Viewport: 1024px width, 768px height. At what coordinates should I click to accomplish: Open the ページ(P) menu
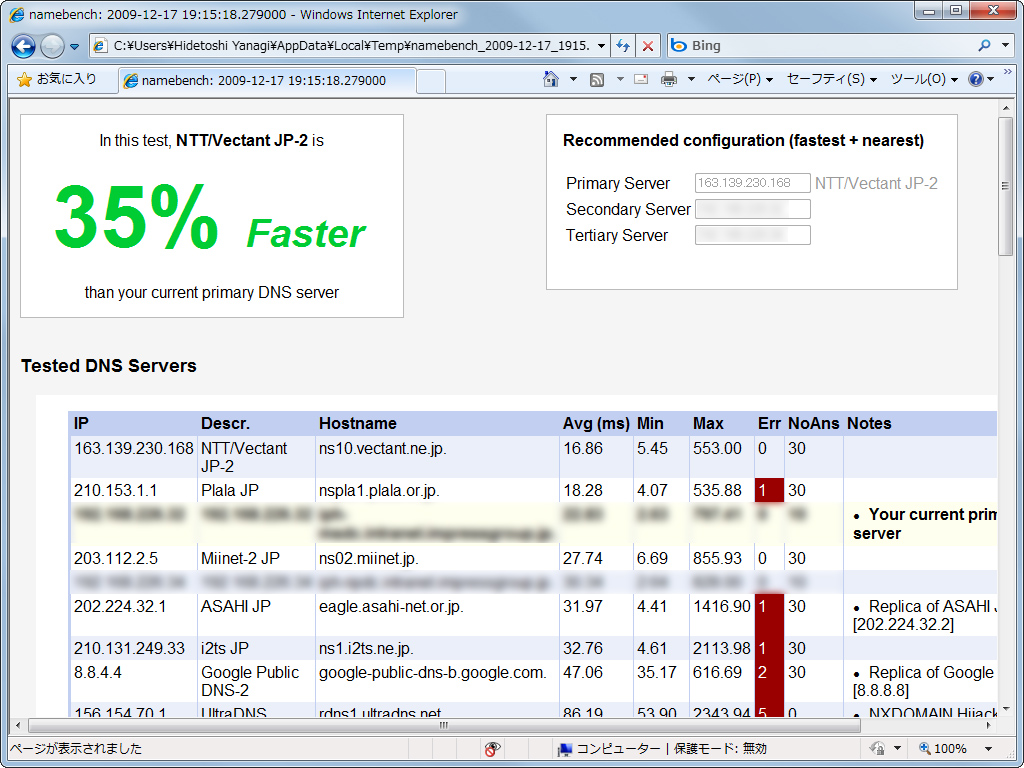[740, 79]
